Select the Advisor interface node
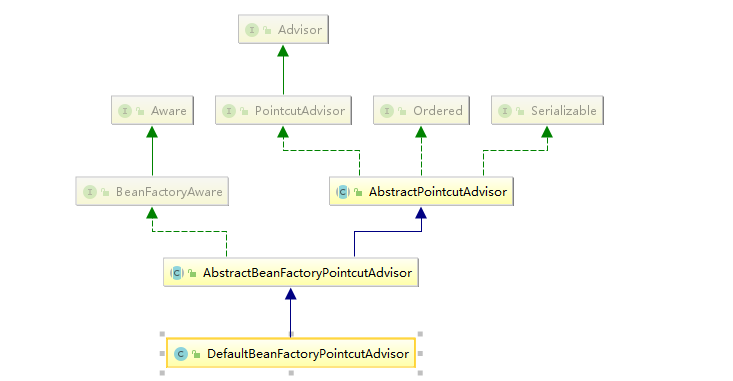The height and width of the screenshot is (381, 733). 283,29
